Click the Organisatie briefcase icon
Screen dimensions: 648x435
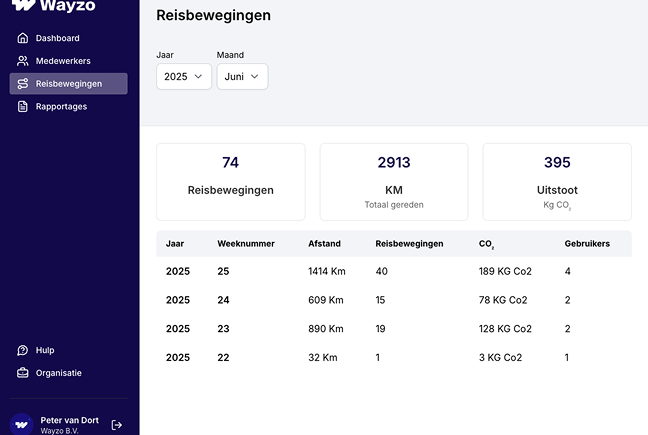[23, 373]
